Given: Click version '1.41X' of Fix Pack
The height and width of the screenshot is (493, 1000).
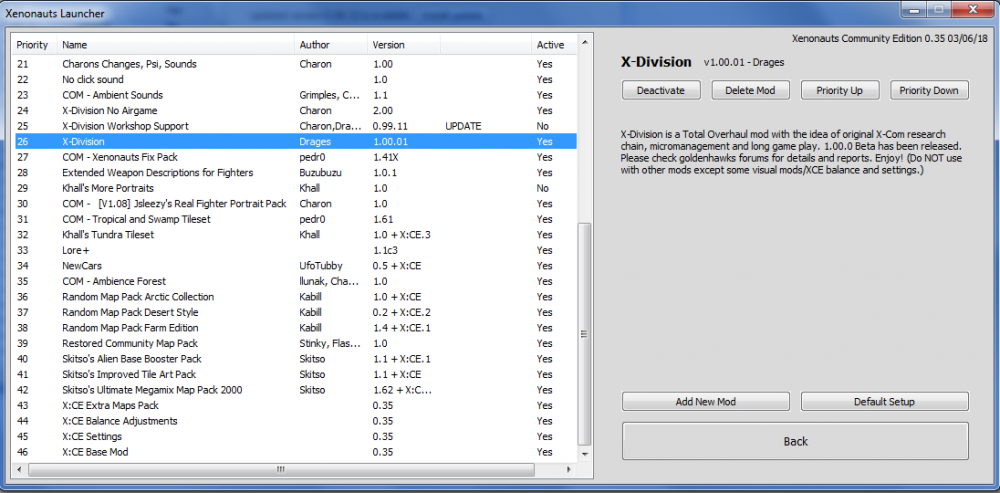Looking at the screenshot, I should 385,157.
